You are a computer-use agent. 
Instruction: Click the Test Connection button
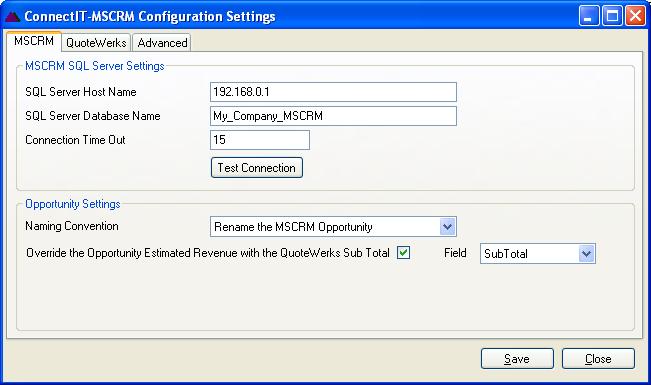point(257,167)
